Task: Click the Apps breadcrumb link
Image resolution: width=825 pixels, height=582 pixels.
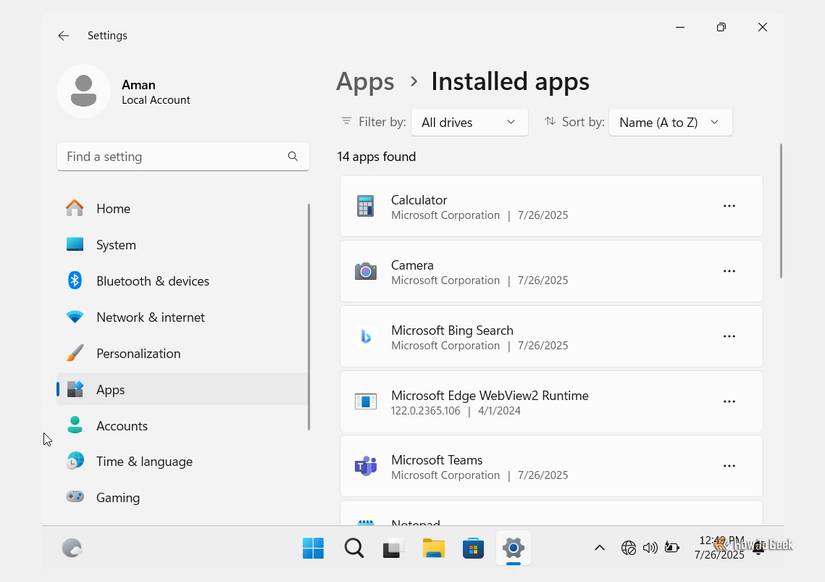Action: (365, 81)
